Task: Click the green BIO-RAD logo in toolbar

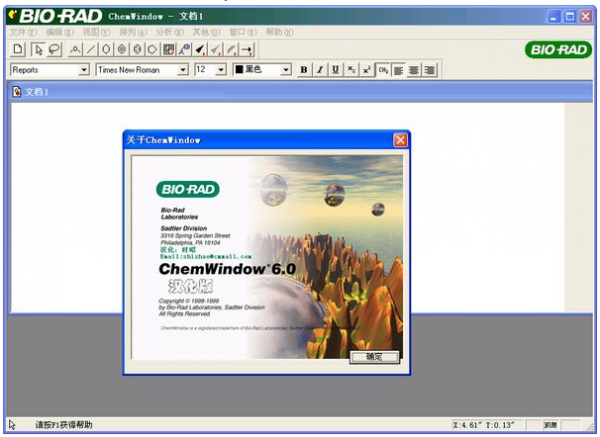Action: point(558,50)
